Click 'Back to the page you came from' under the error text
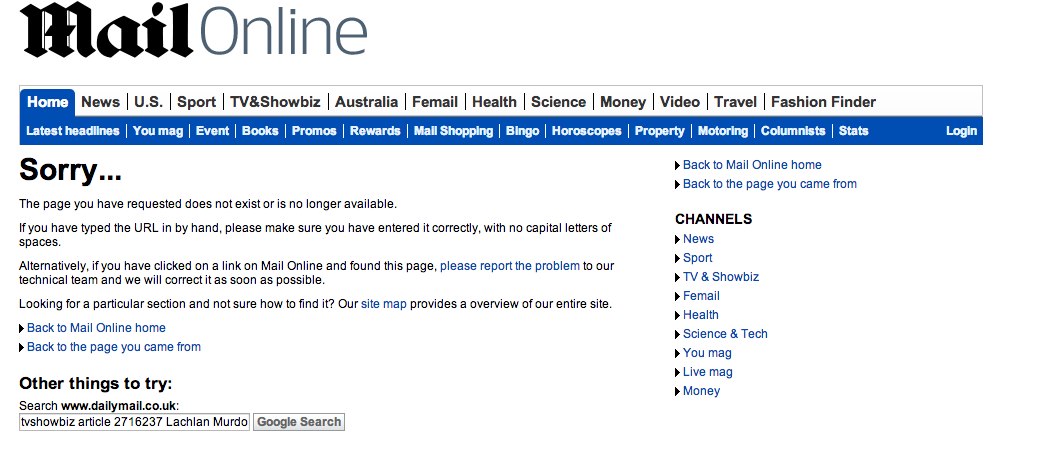This screenshot has height=461, width=1038. click(114, 346)
